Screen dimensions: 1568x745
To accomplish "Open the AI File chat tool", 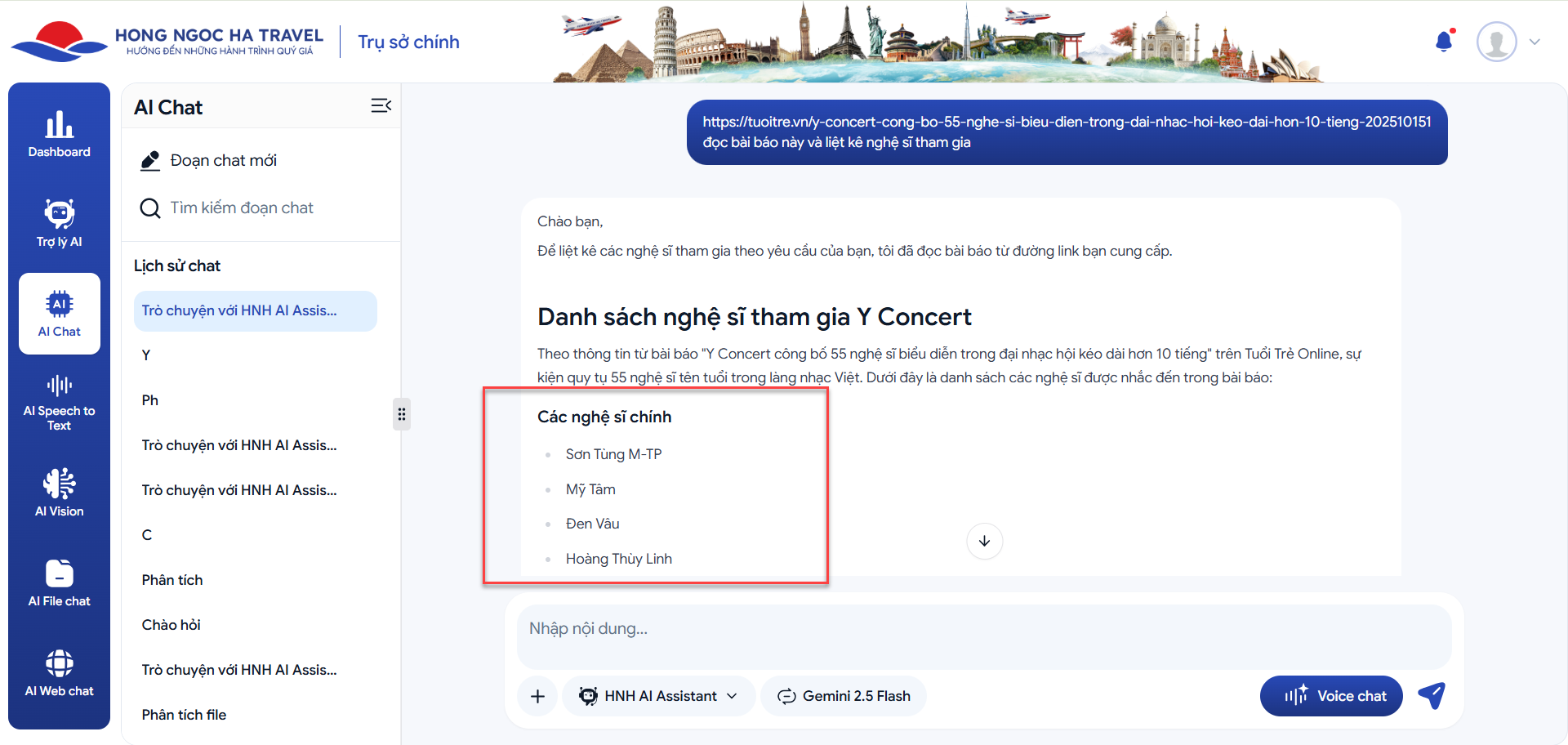I will click(59, 582).
